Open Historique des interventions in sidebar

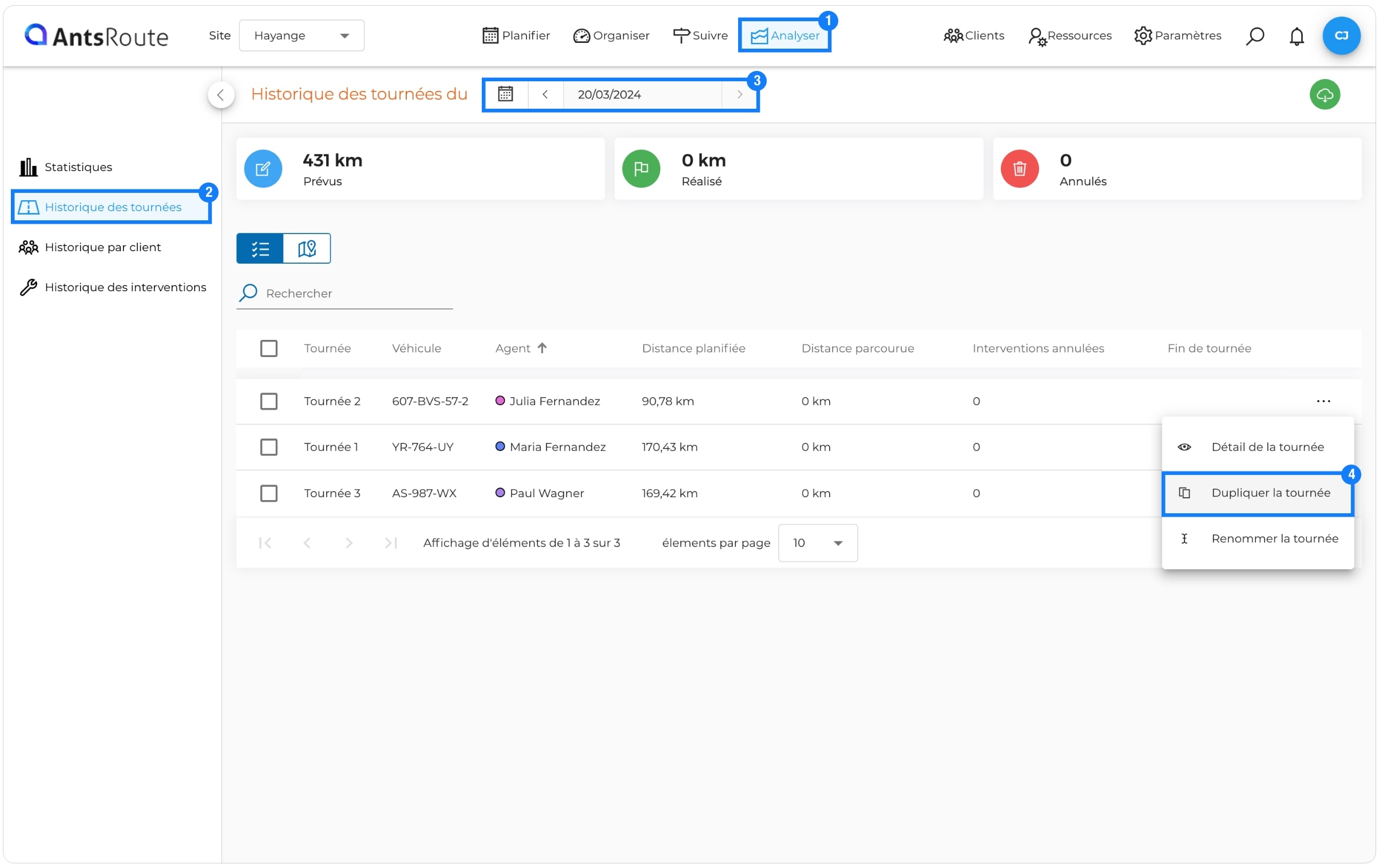[x=112, y=287]
